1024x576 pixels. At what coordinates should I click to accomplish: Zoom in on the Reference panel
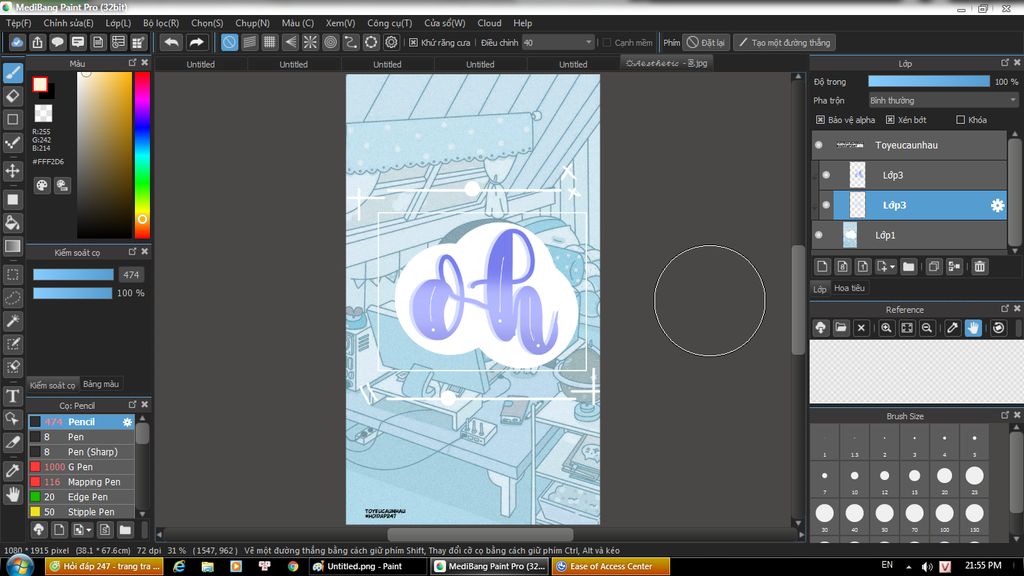(886, 328)
